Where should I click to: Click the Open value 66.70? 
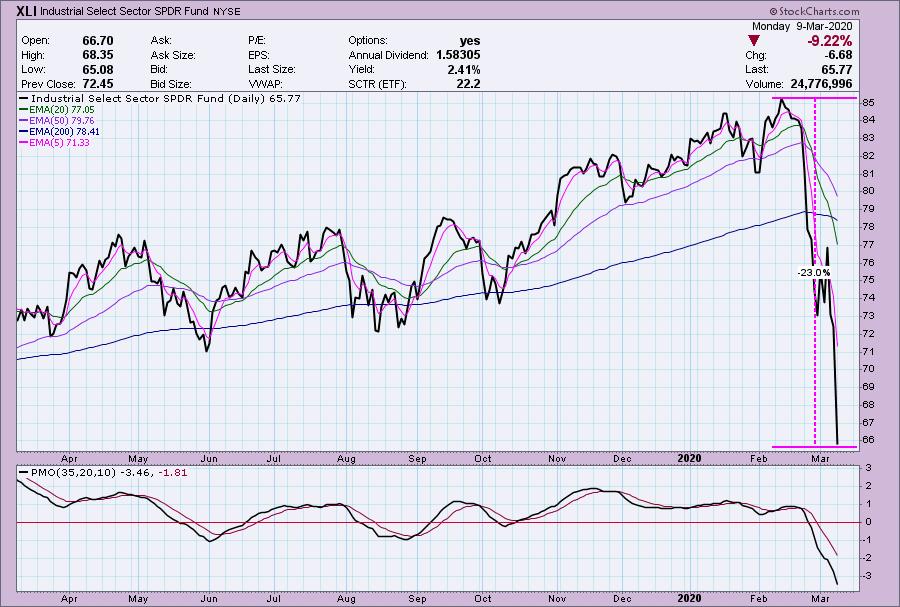pos(98,41)
